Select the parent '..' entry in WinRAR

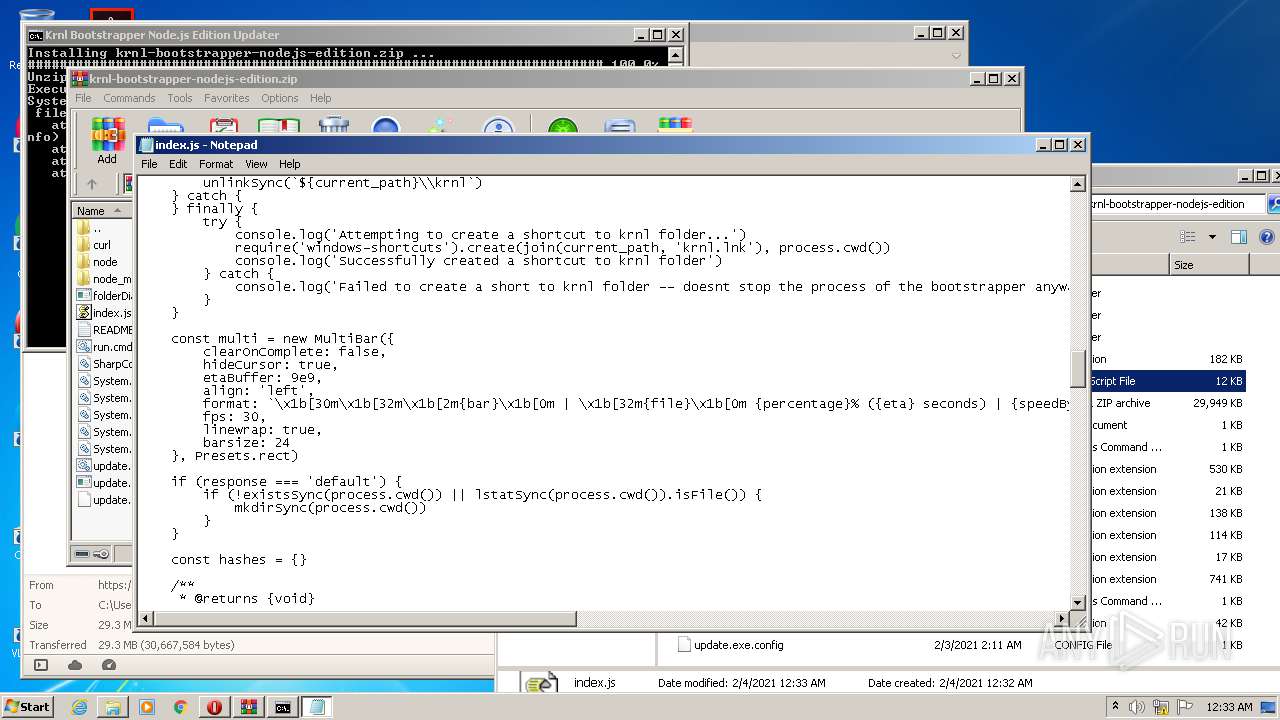(x=96, y=228)
